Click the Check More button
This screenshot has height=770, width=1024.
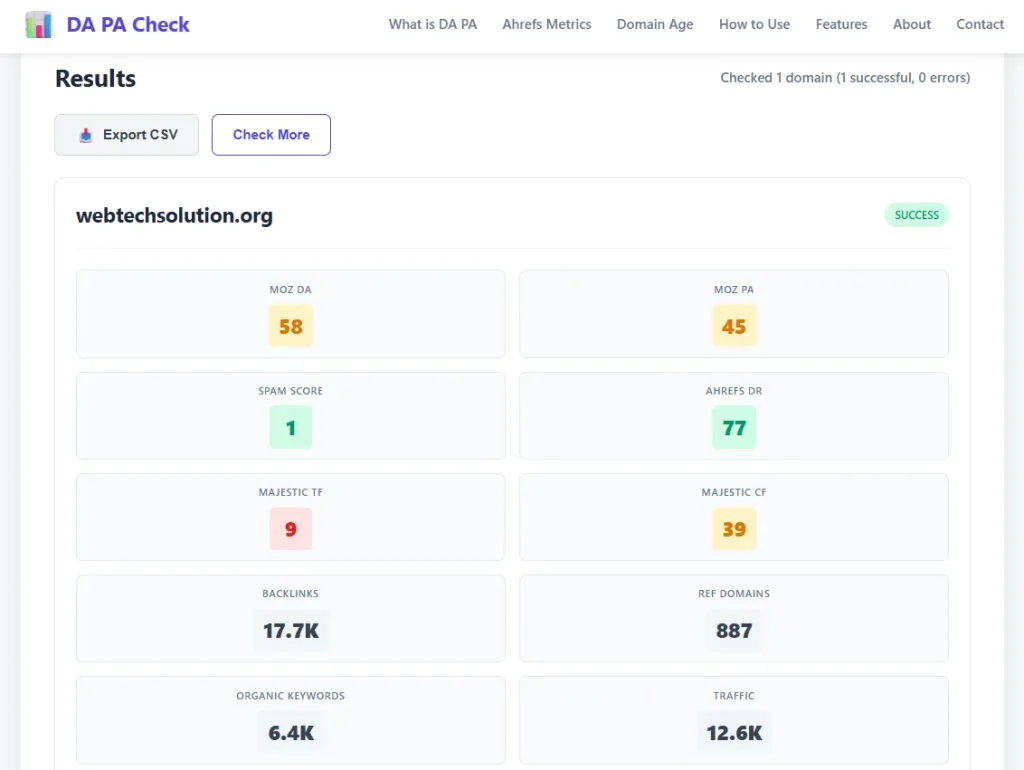[x=271, y=135]
